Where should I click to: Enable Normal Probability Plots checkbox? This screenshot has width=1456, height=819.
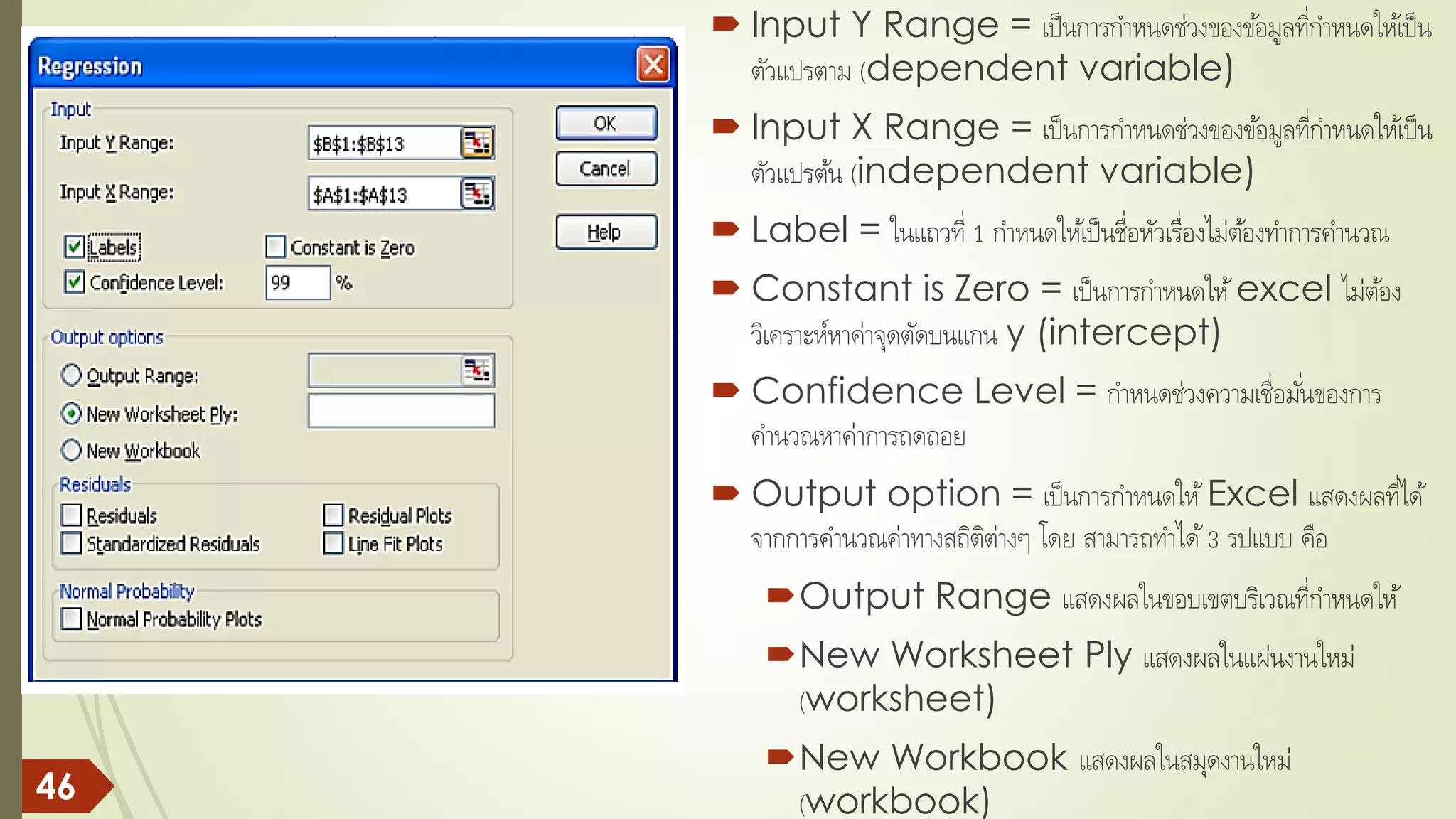(71, 619)
